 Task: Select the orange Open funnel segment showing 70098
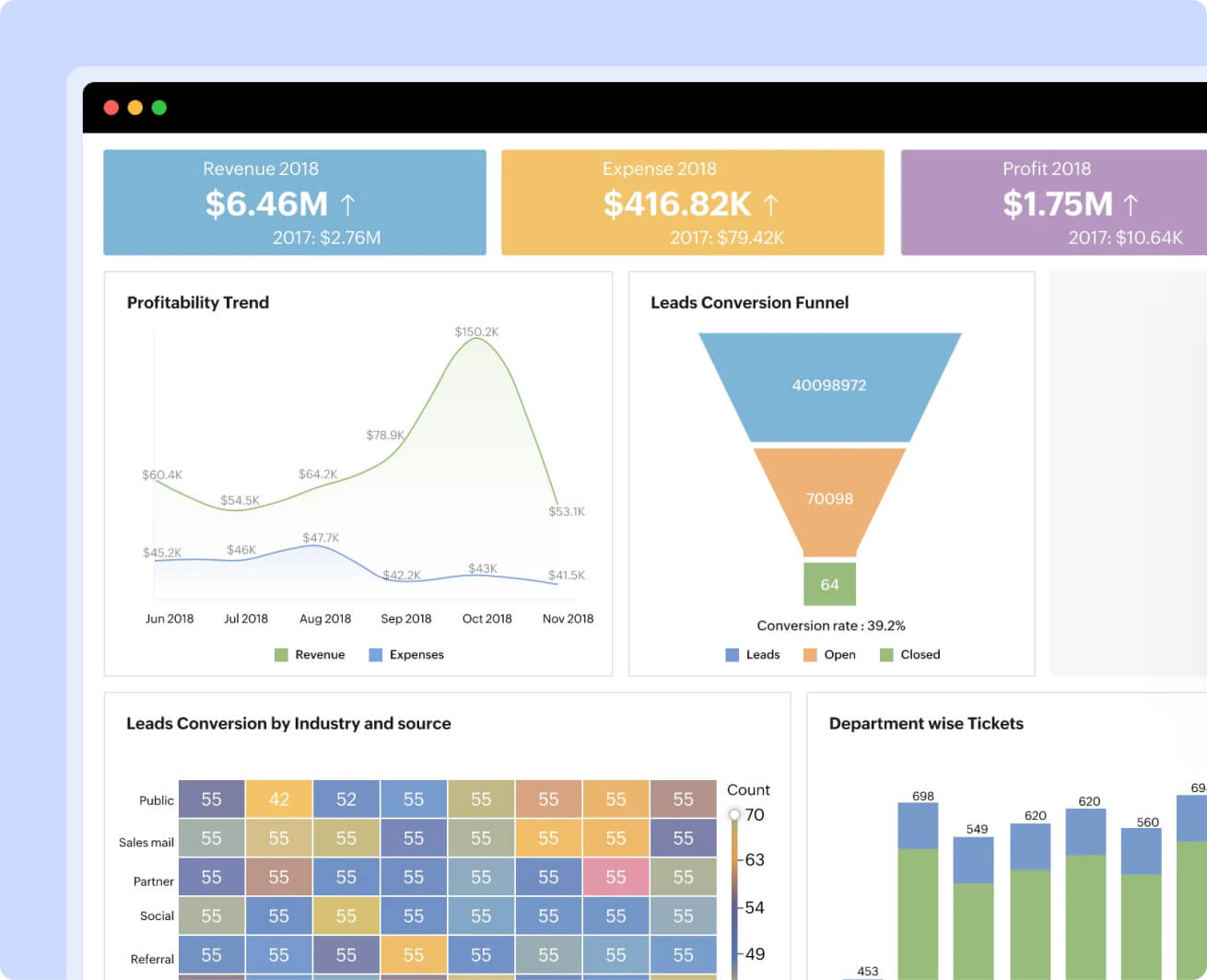pos(829,498)
